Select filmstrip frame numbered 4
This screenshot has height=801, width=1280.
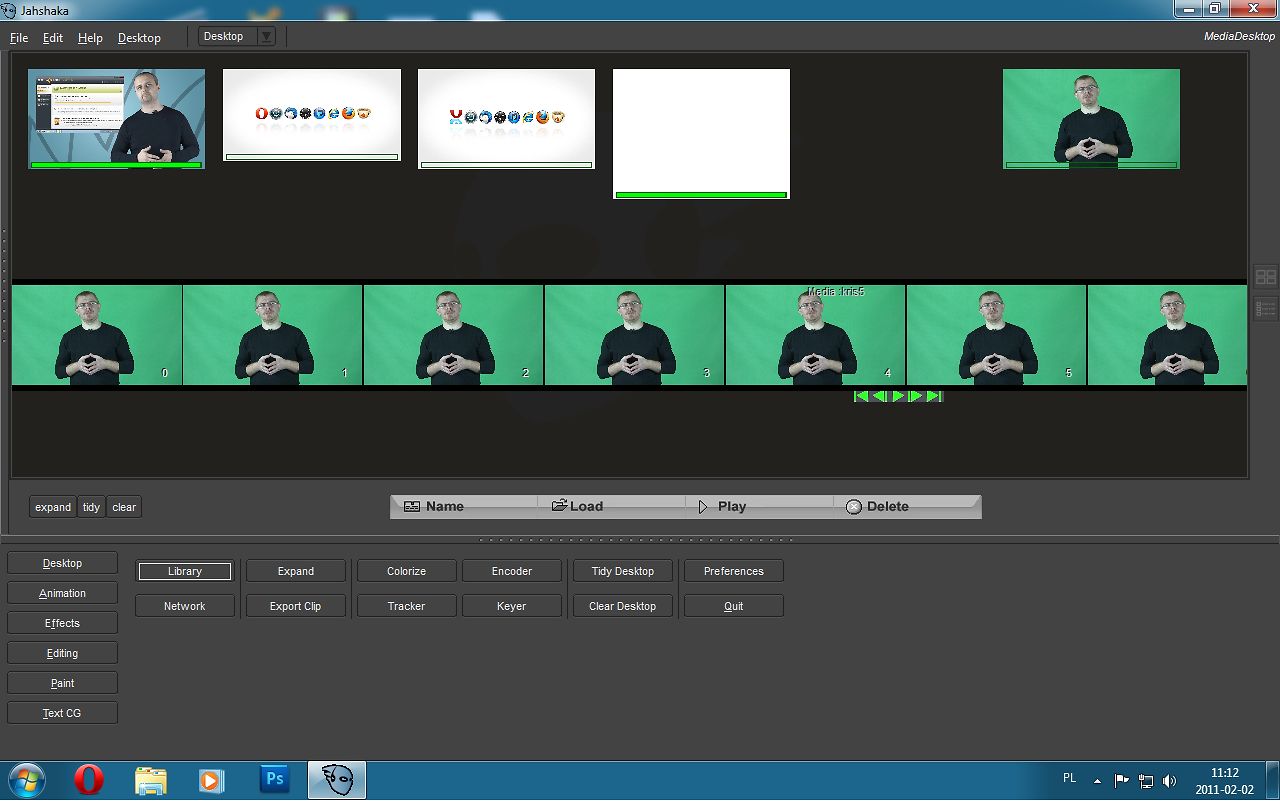pos(816,335)
